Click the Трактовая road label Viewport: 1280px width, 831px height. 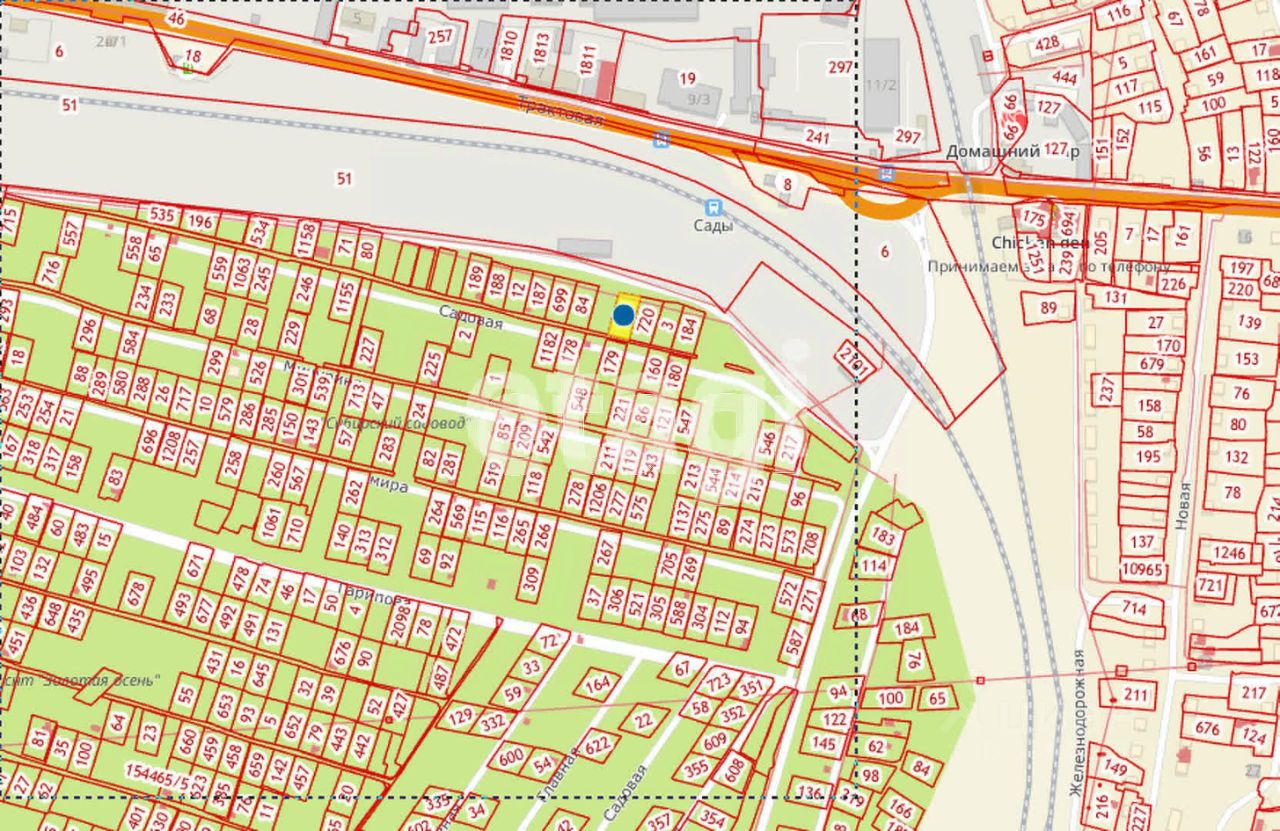560,110
